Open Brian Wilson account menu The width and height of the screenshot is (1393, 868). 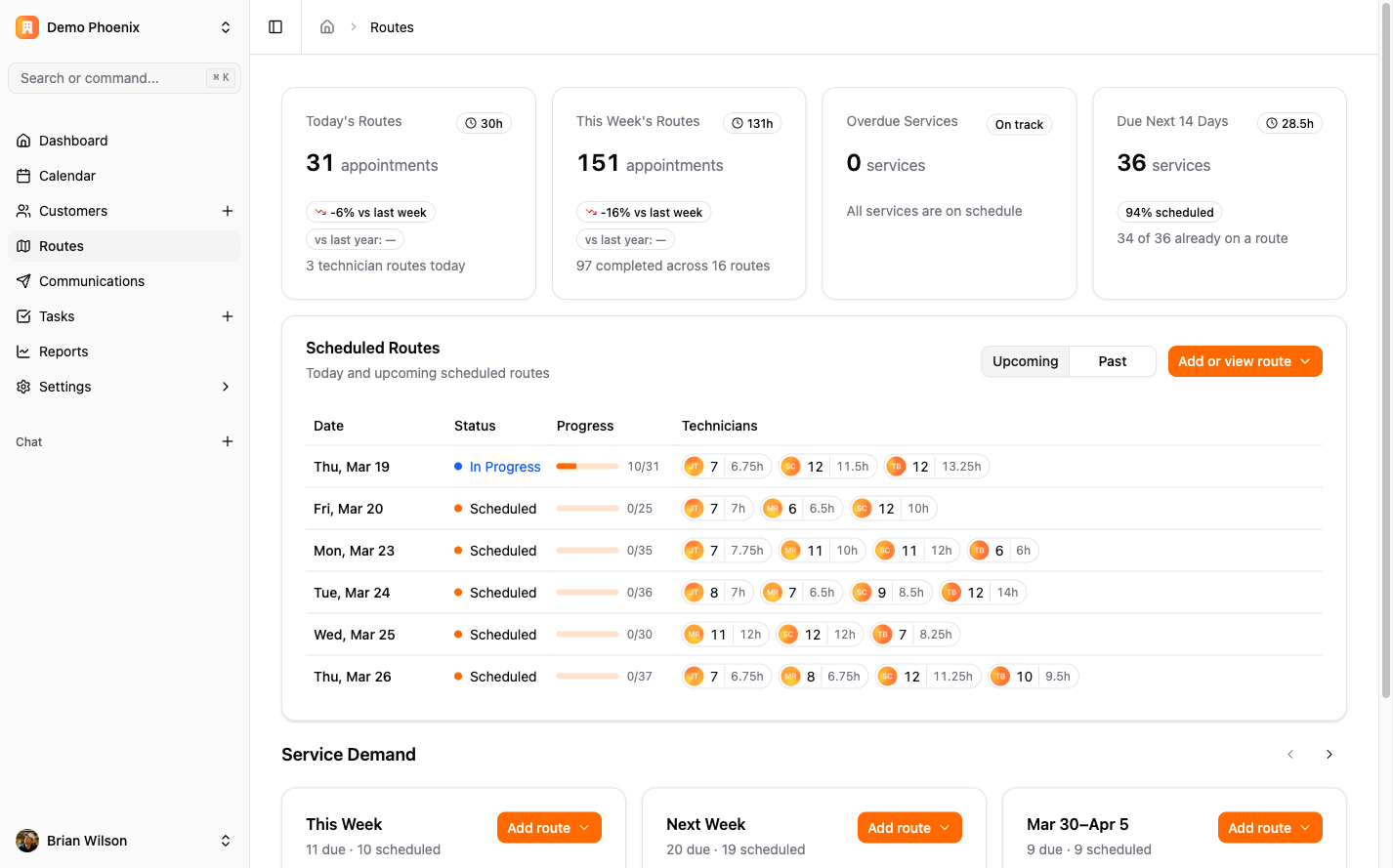coord(124,841)
